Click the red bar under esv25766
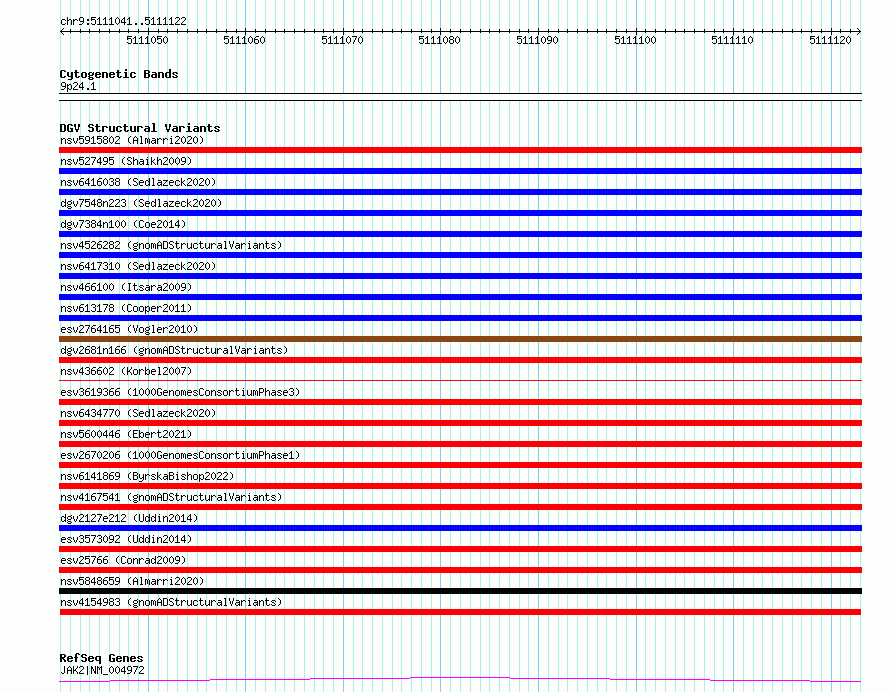This screenshot has height=692, width=890. 460,570
